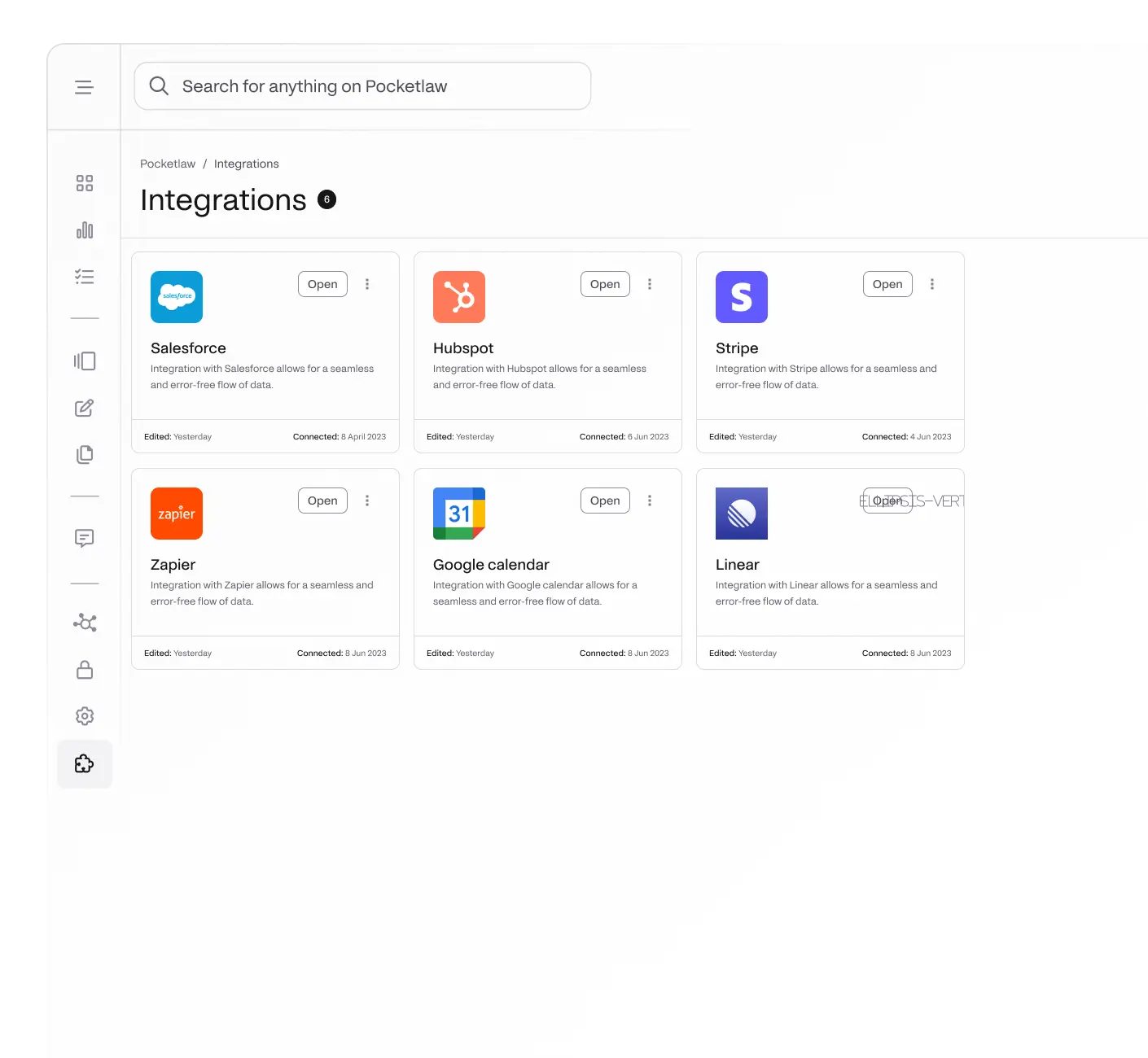Image resolution: width=1148 pixels, height=1058 pixels.
Task: Open more options for Google calendar card
Action: point(650,501)
